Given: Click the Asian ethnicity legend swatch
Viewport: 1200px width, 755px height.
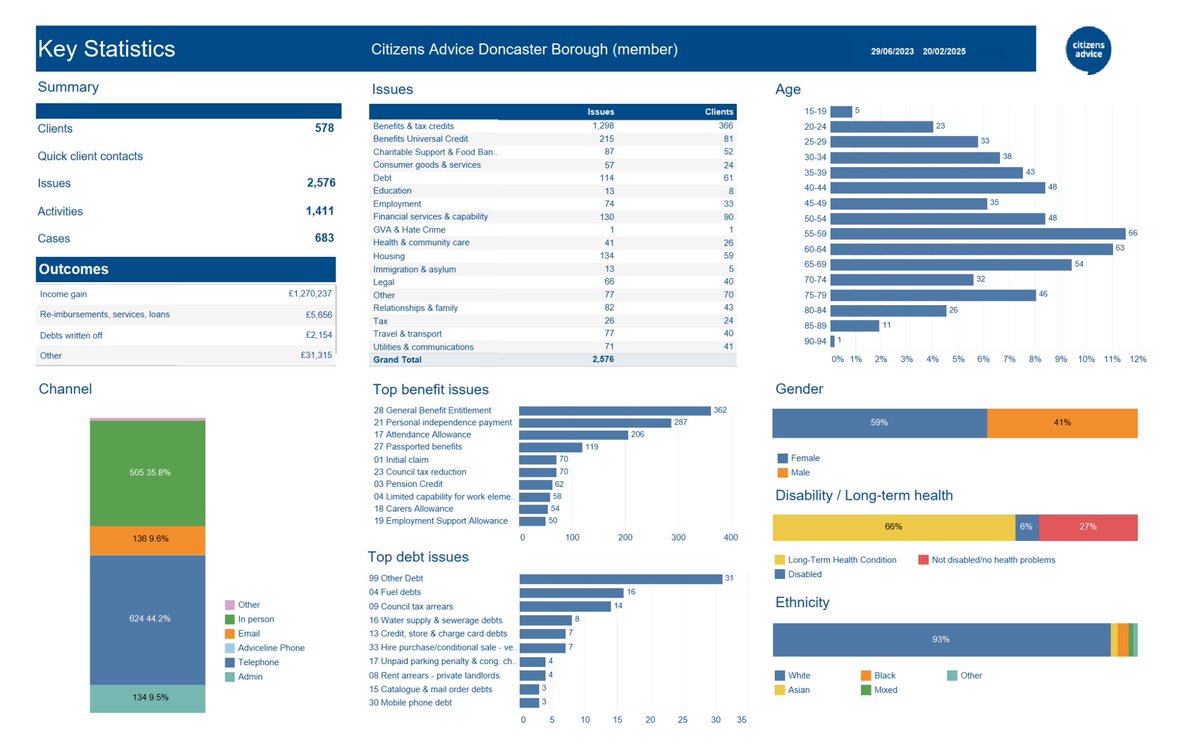Looking at the screenshot, I should tap(780, 690).
